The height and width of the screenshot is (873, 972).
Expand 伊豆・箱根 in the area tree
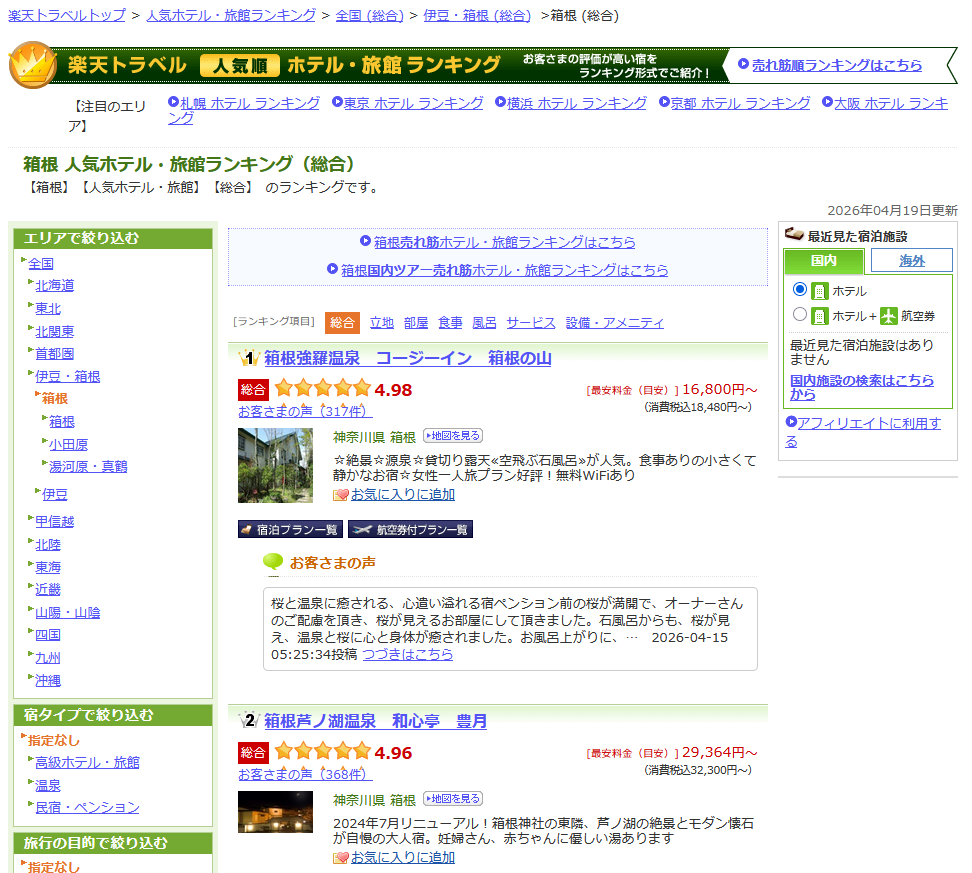tap(68, 376)
